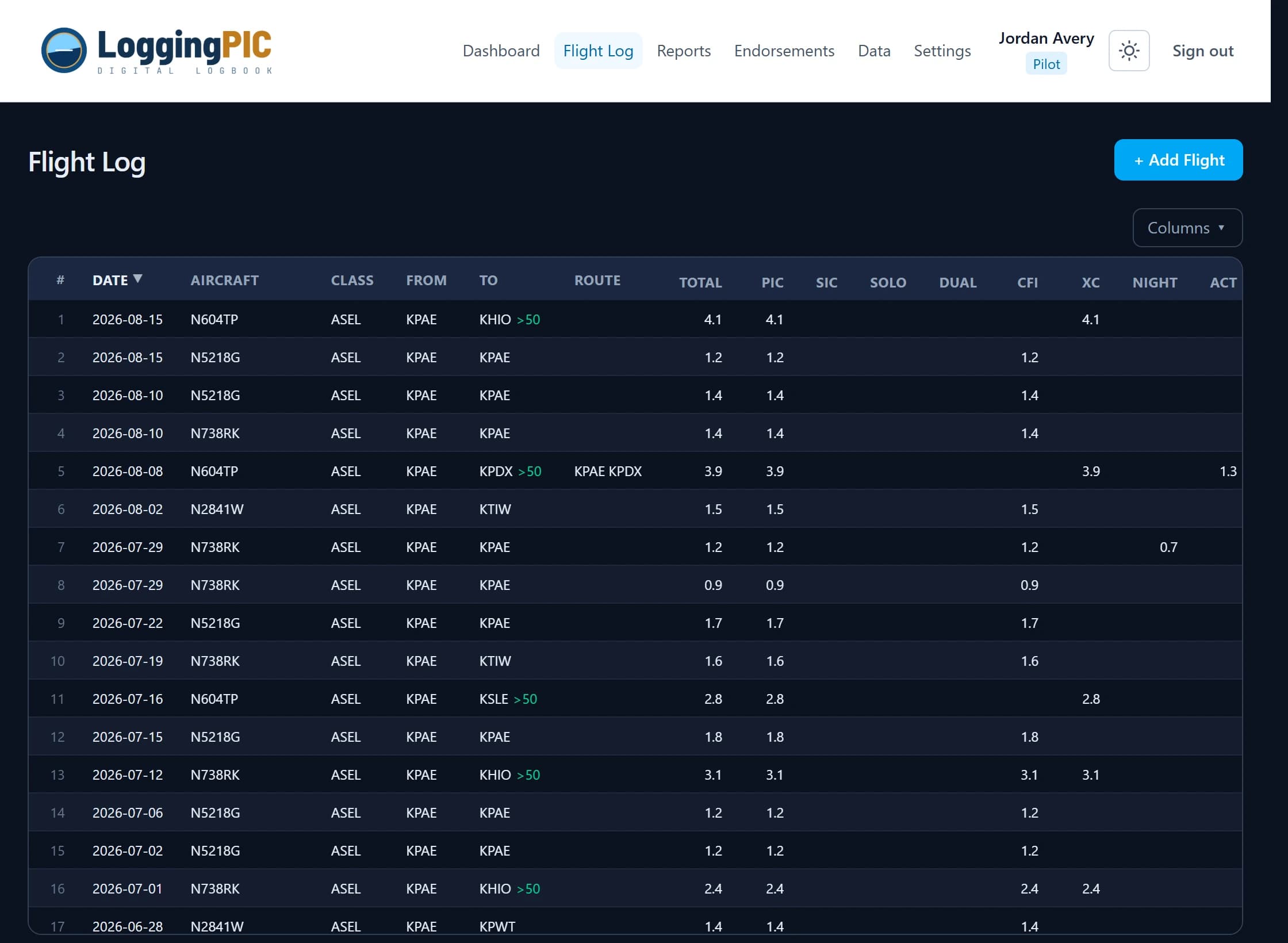1288x943 pixels.
Task: Click the CLASS column header
Action: (x=352, y=280)
